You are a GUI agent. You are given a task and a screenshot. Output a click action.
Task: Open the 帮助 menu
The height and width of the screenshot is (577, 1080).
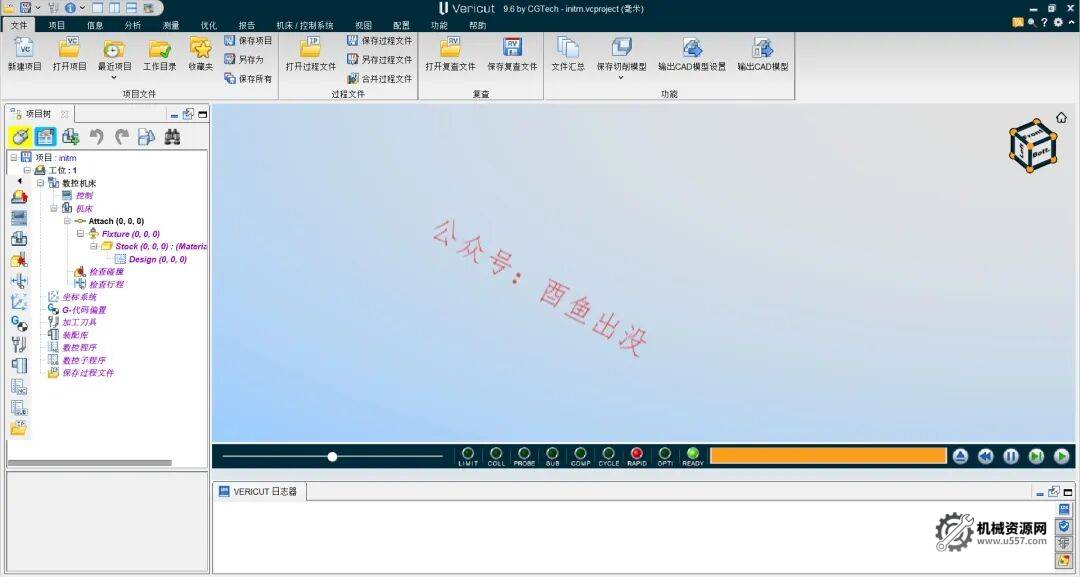477,25
